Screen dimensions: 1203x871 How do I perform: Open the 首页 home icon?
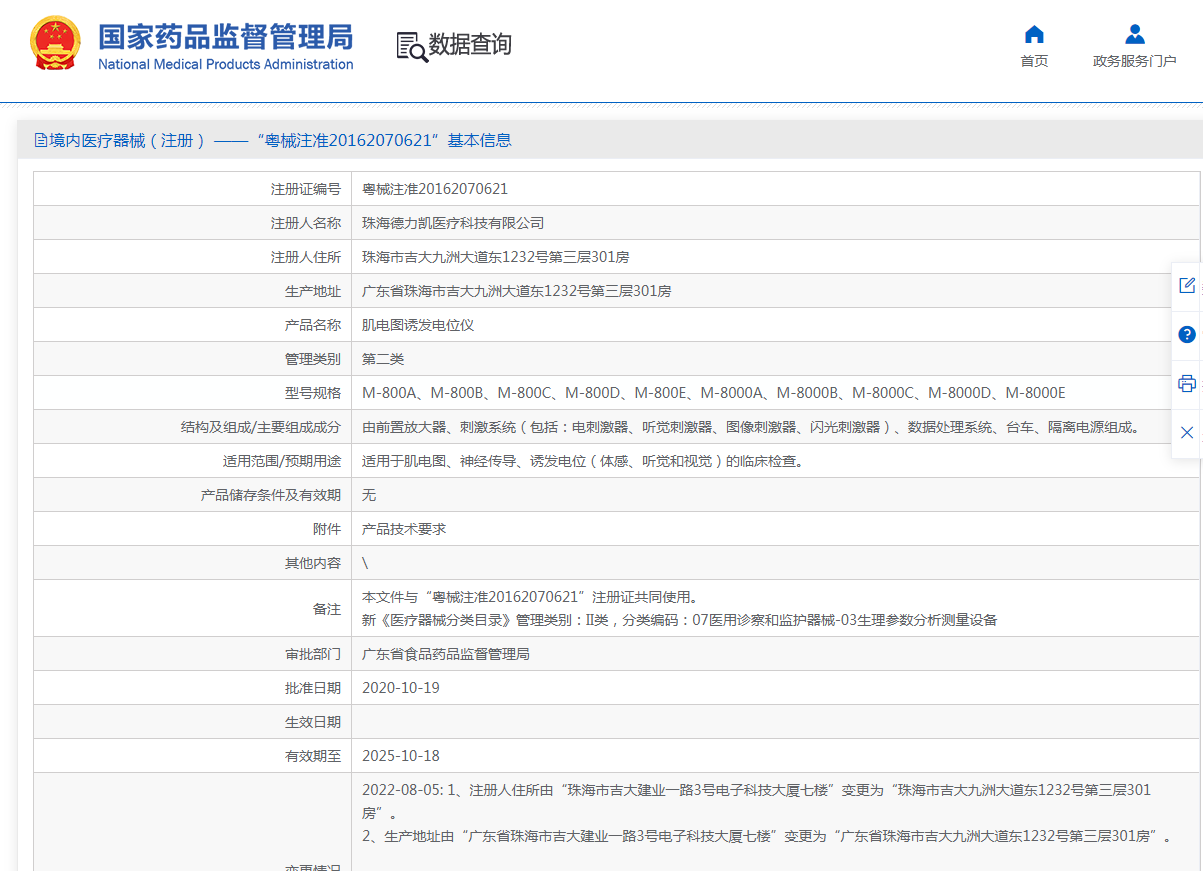1034,35
